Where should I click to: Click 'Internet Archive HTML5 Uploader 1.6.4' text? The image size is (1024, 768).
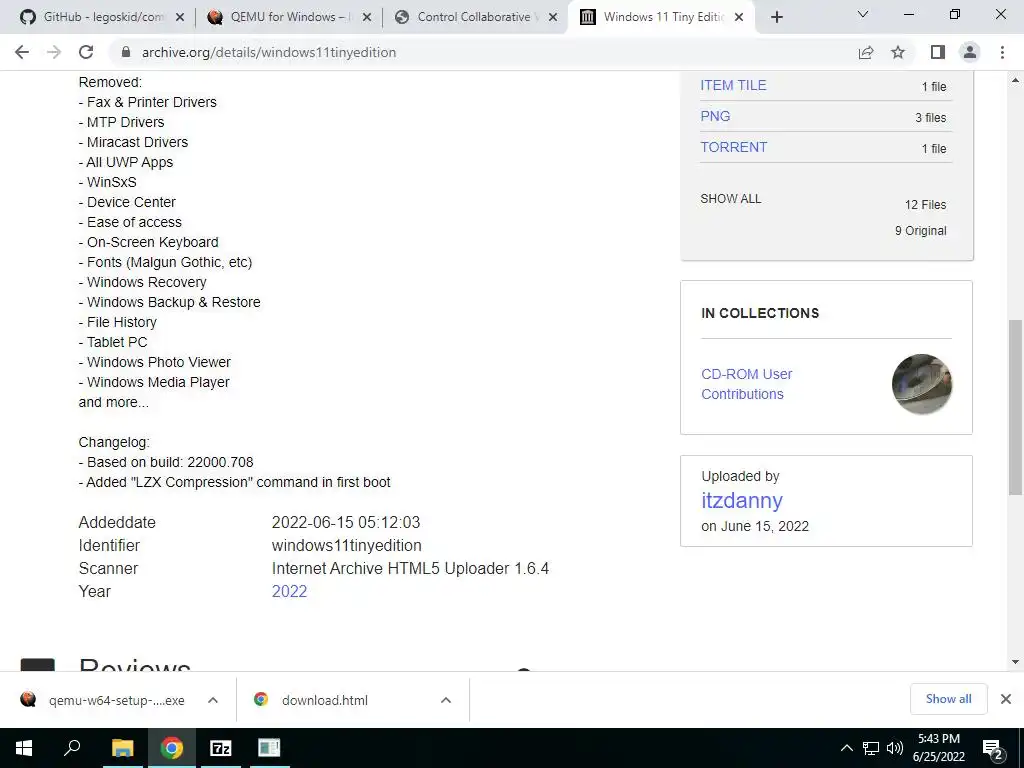pos(410,568)
